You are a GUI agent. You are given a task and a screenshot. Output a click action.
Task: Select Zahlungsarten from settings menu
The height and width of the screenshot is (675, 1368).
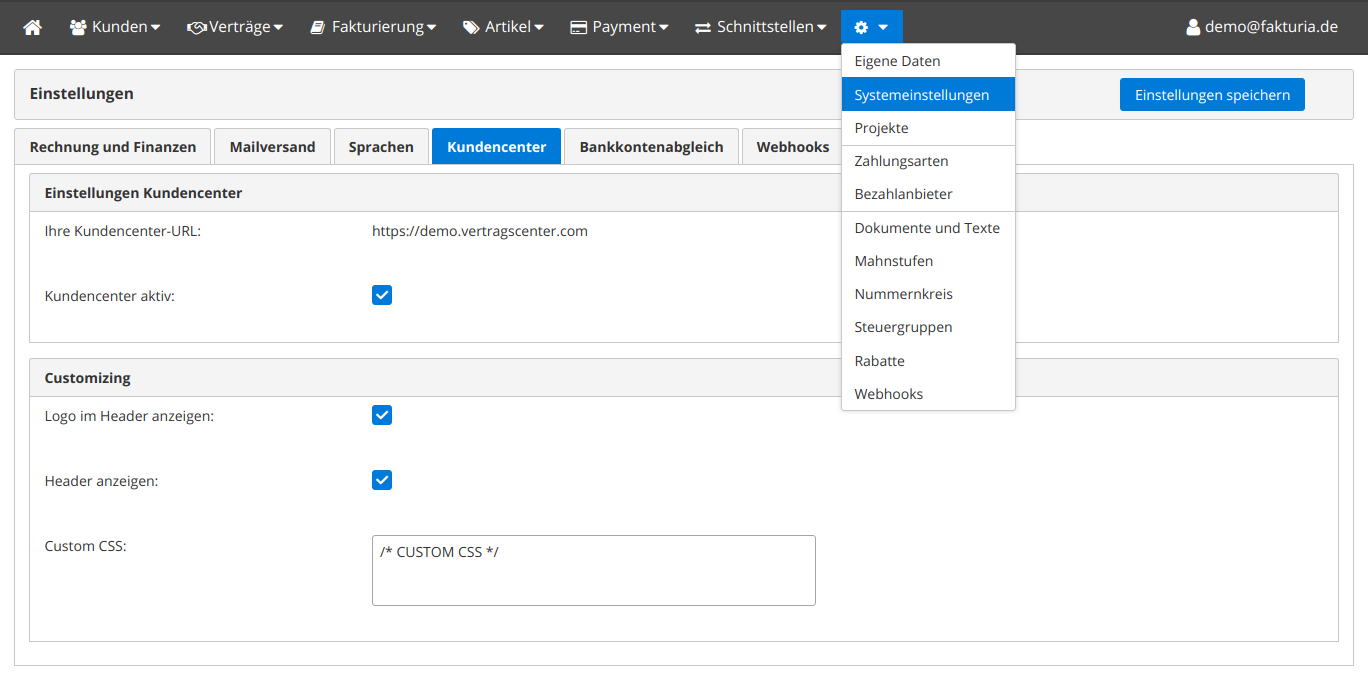click(901, 161)
